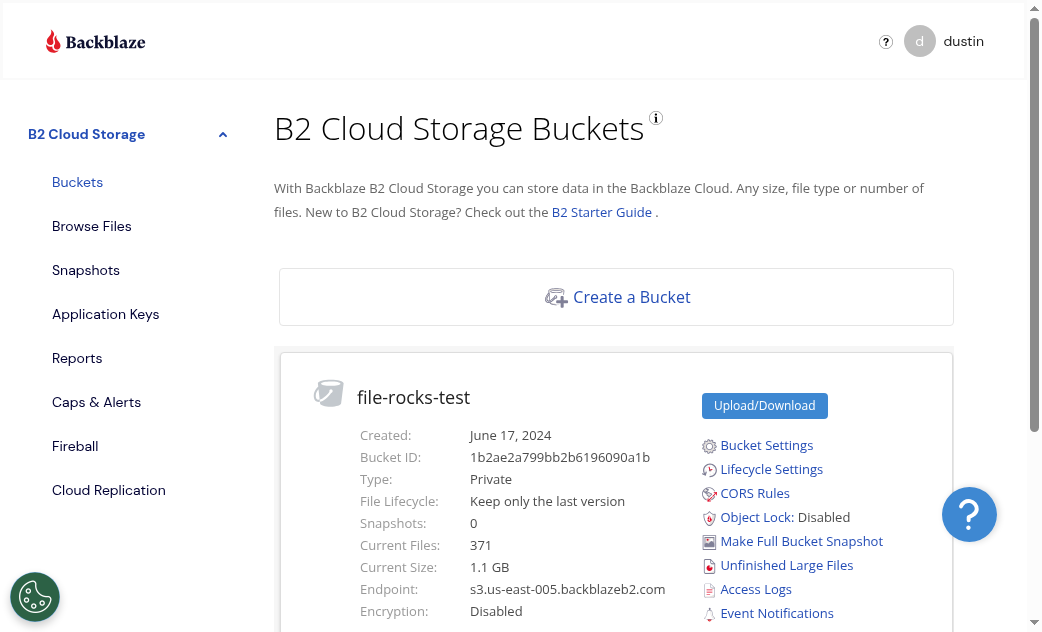
Task: Click the file-rocks-test bucket icon
Action: tap(329, 393)
